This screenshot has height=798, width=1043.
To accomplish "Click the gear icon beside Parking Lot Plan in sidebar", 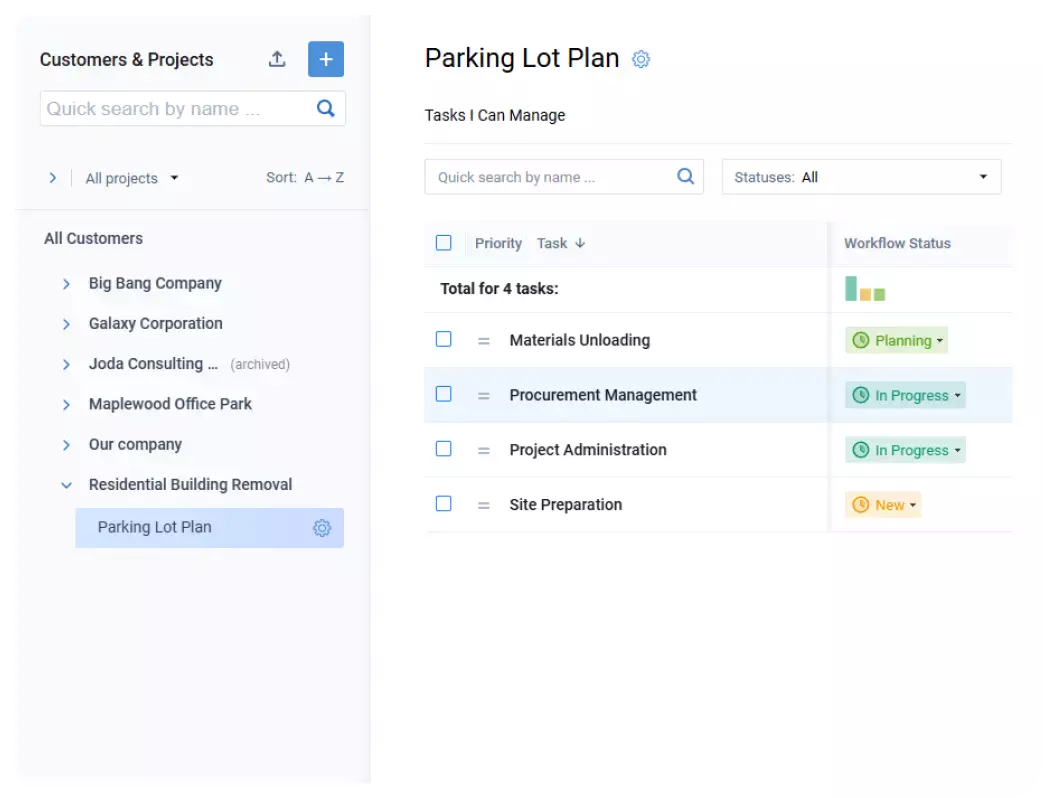I will coord(321,527).
